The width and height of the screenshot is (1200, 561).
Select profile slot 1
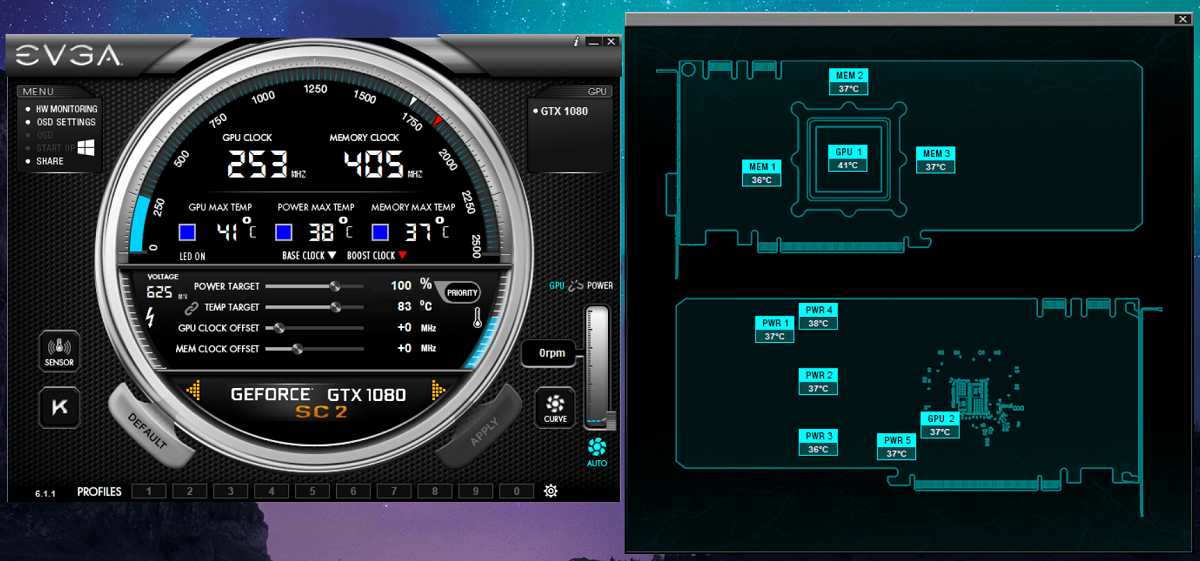click(148, 491)
